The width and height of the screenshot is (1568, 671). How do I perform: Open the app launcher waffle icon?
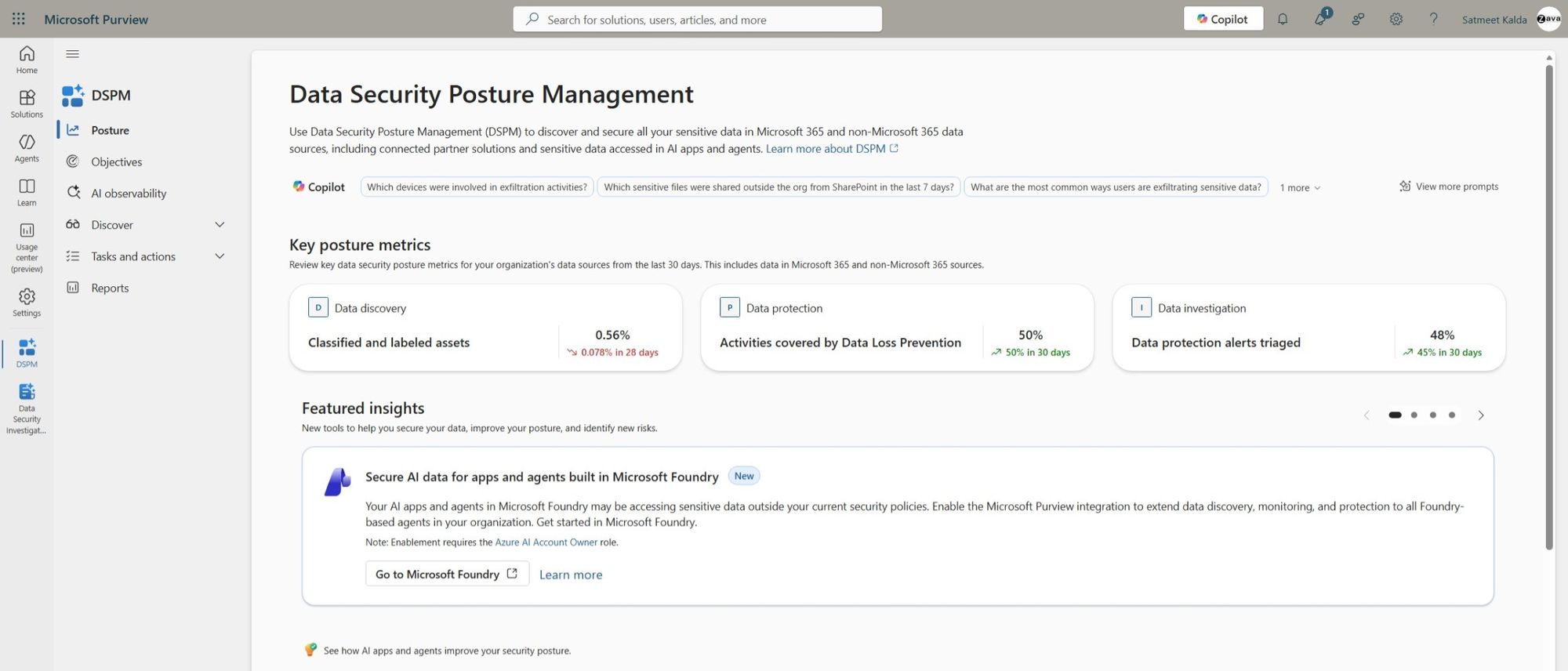point(19,19)
